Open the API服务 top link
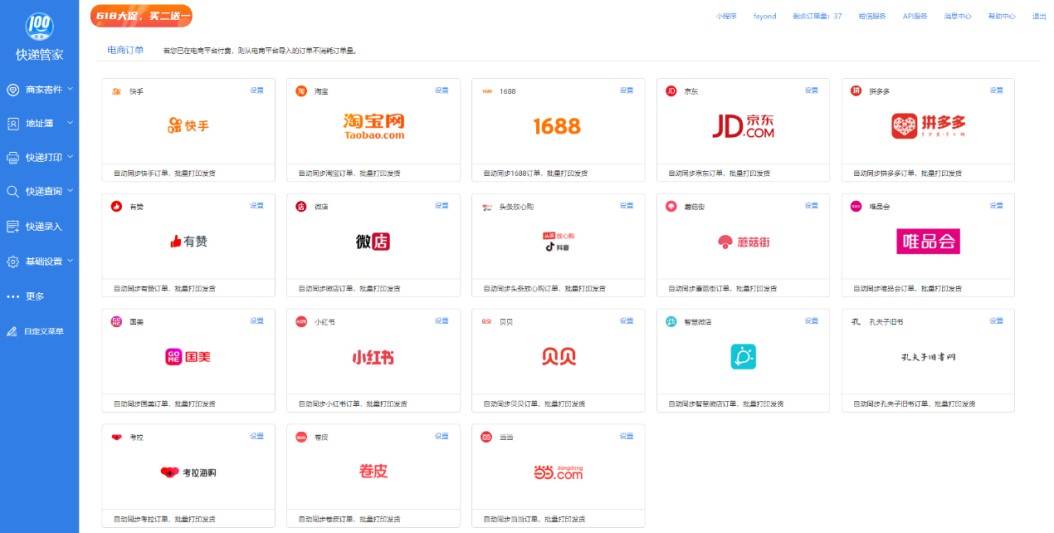Viewport: 1054px width, 533px height. click(x=915, y=16)
